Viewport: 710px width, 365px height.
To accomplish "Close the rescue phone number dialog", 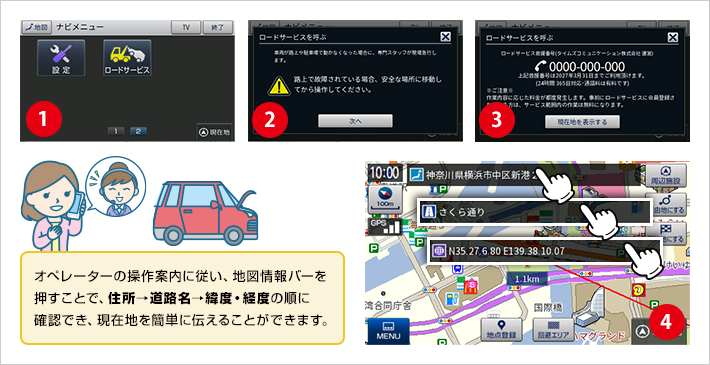I will pos(673,37).
